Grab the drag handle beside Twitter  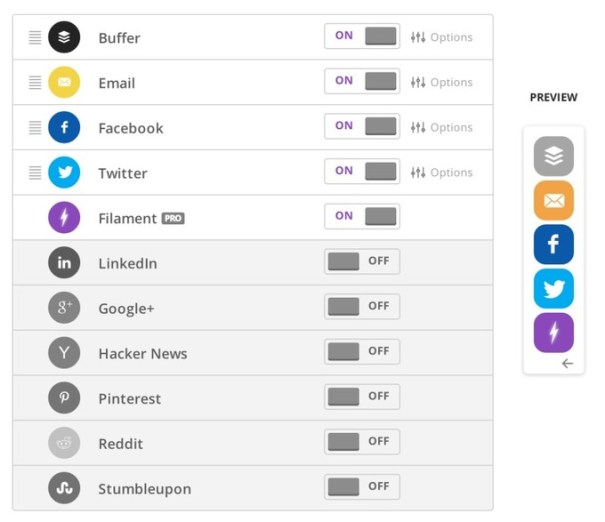click(x=35, y=172)
